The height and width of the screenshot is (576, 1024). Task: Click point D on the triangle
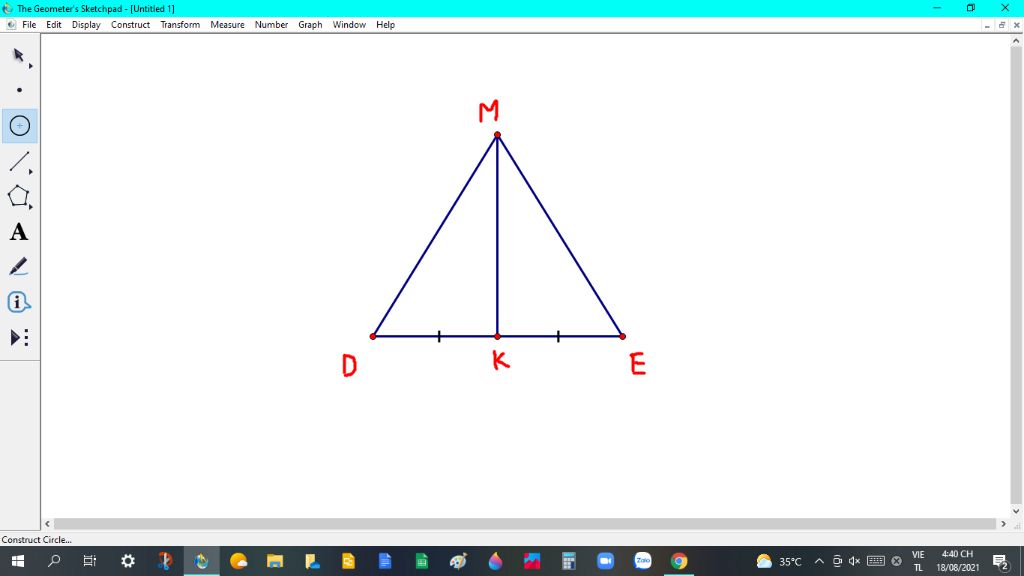373,336
